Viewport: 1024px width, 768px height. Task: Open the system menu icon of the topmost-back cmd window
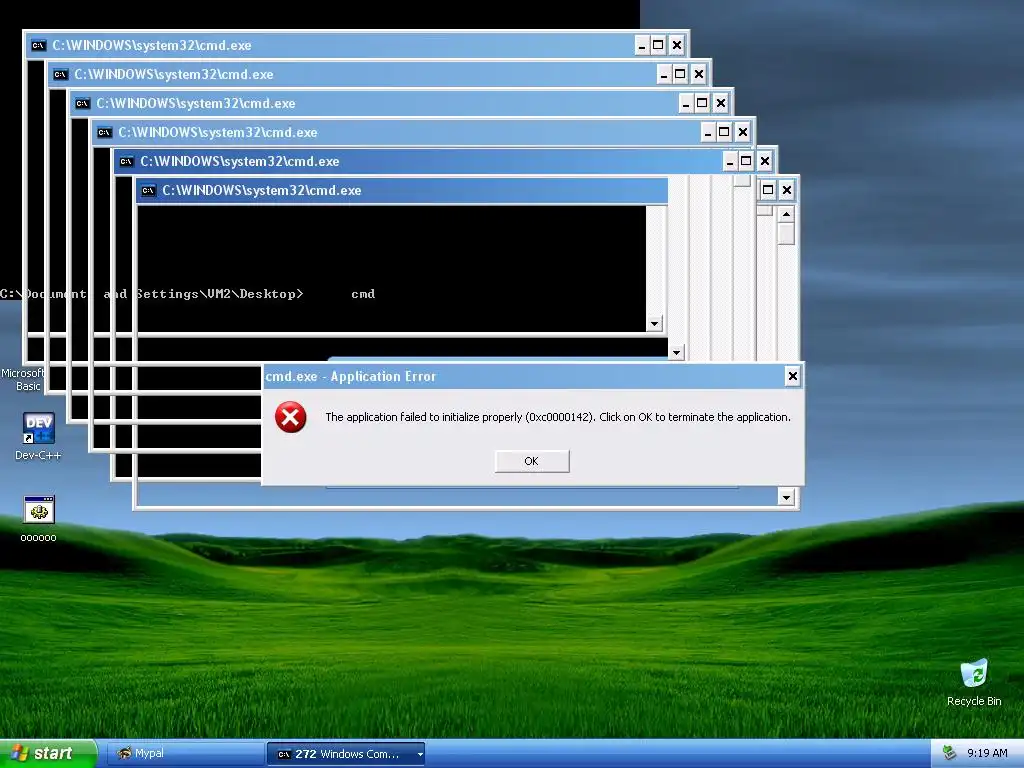(39, 45)
